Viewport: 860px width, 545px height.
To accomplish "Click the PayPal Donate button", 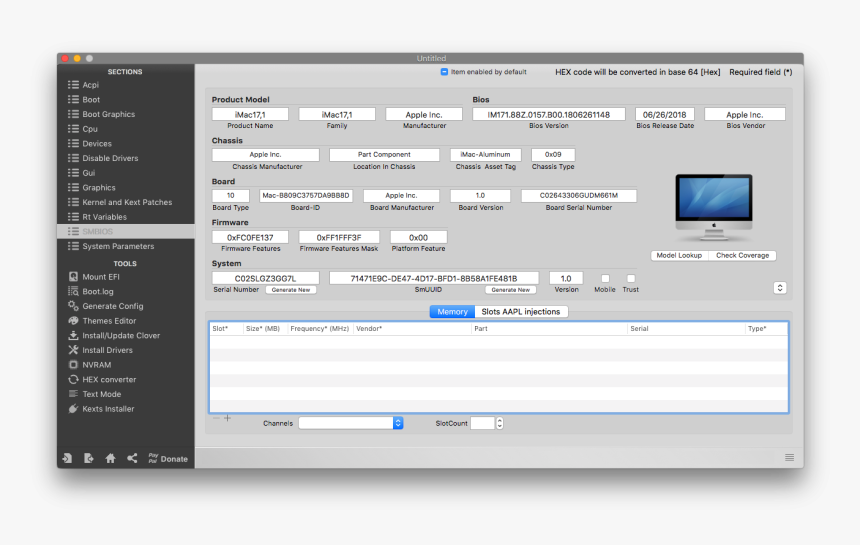I will point(168,459).
